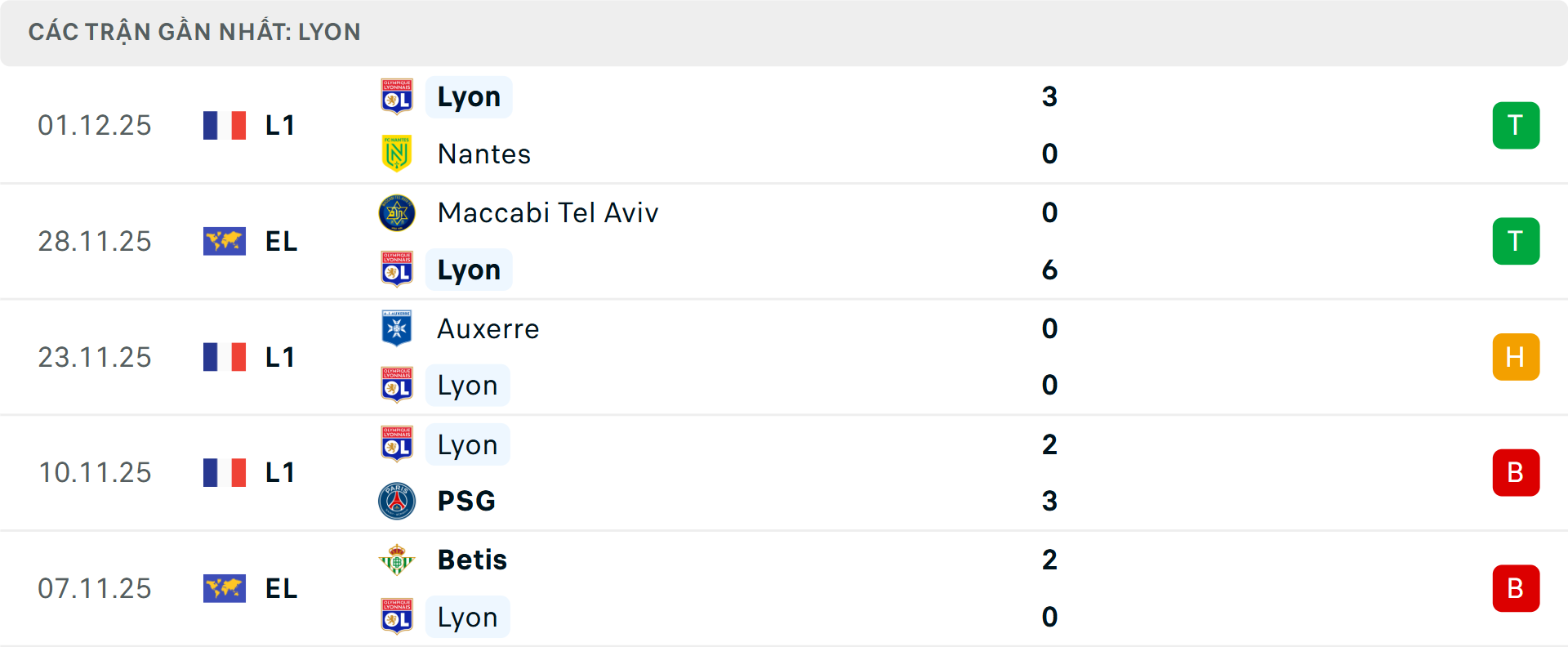1568x647 pixels.
Task: Click the Nantes club crest icon
Action: (397, 154)
